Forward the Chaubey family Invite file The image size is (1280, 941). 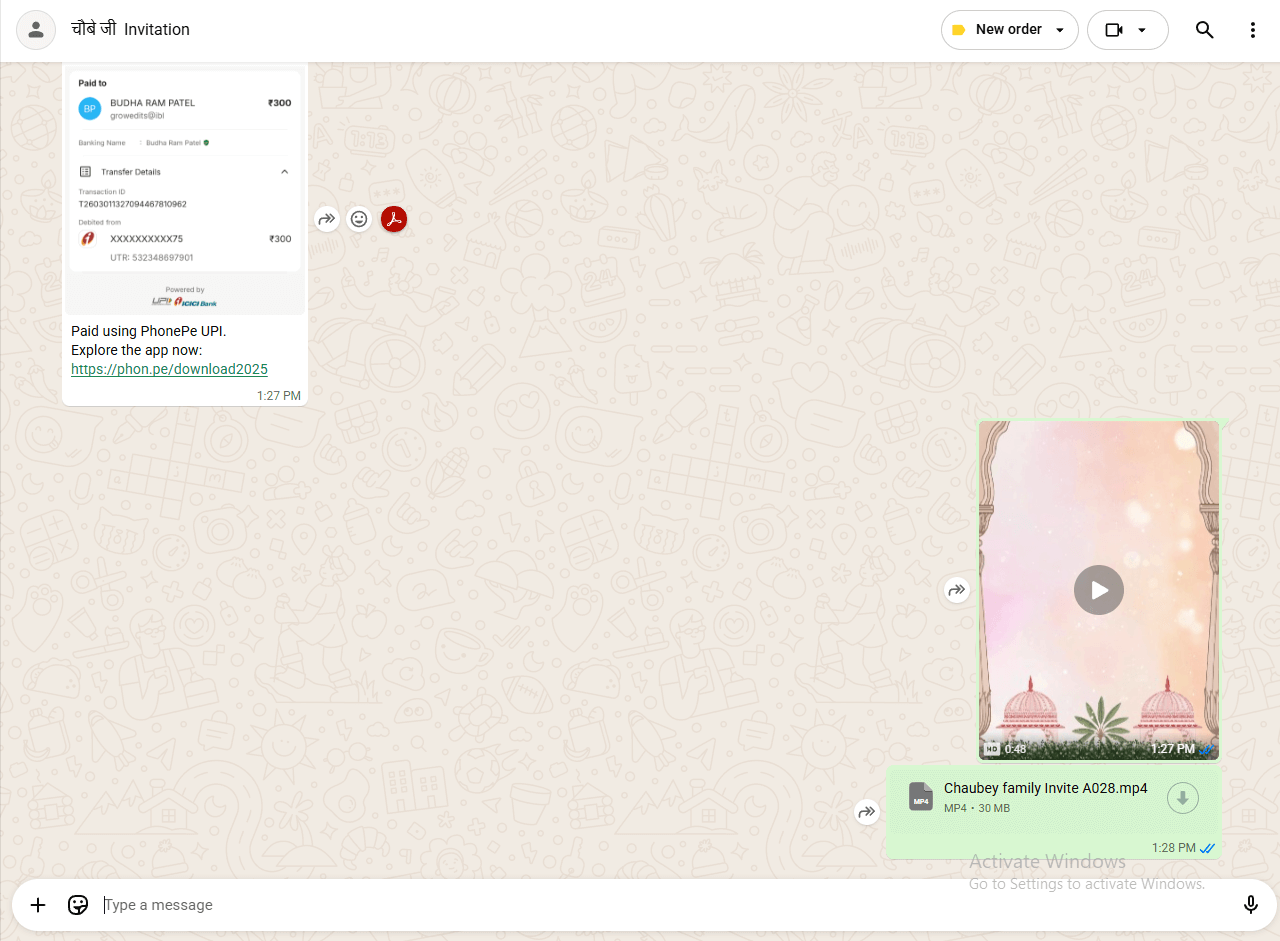867,812
